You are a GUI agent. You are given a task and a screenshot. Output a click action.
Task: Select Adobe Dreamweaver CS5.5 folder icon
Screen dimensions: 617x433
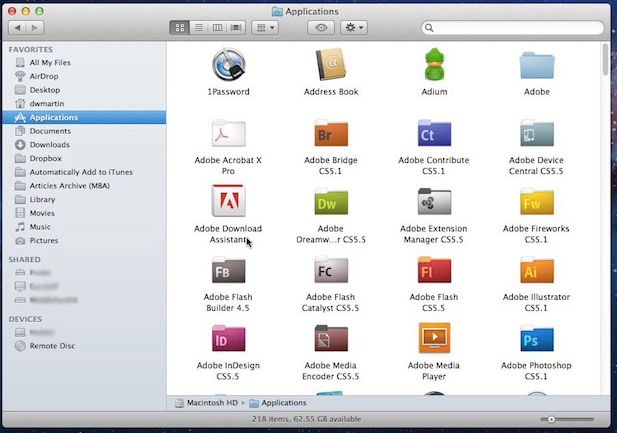point(331,202)
